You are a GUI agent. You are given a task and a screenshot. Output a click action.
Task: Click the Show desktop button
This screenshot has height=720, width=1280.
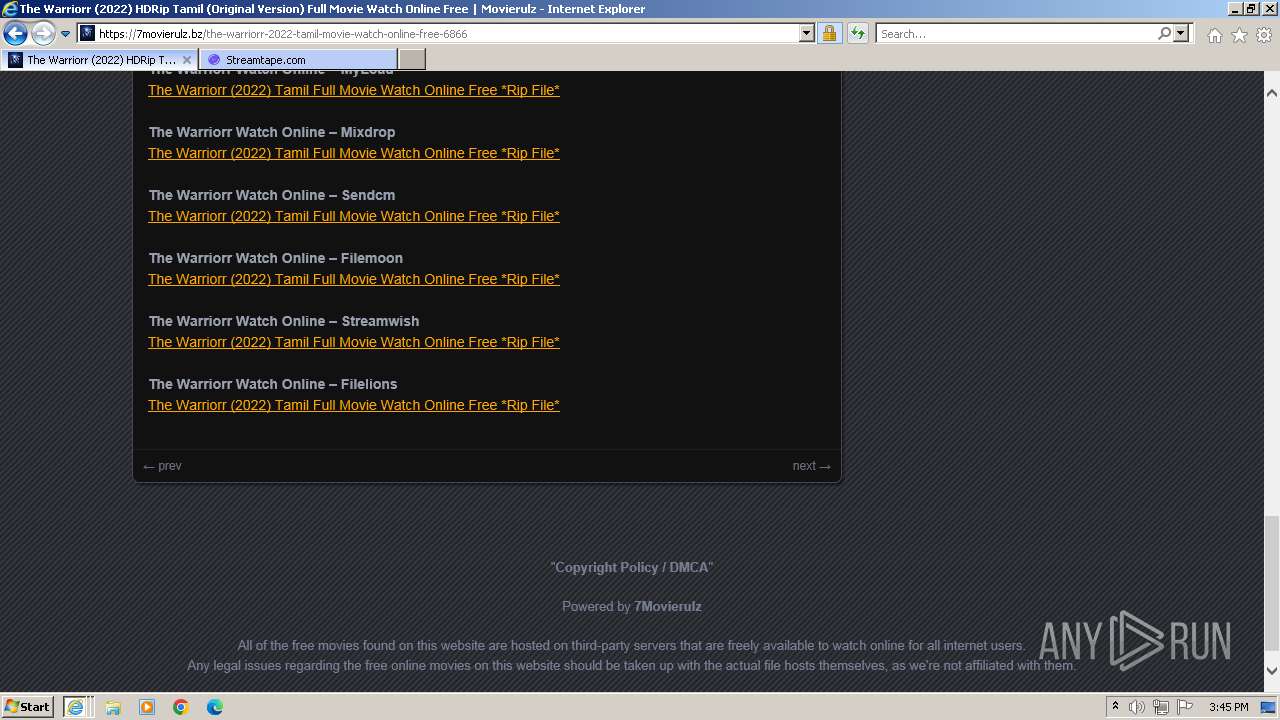pyautogui.click(x=1268, y=707)
